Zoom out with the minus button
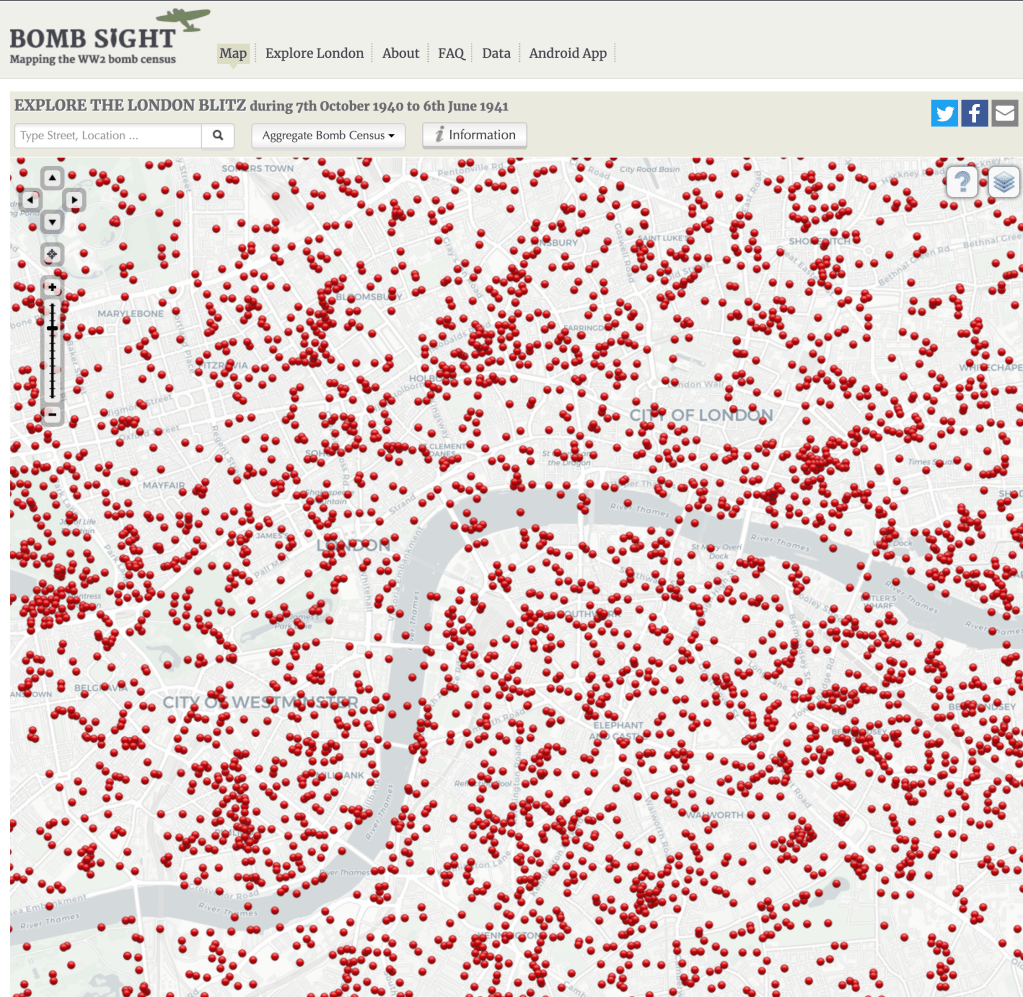Viewport: 1023px width, 997px height. pos(52,414)
